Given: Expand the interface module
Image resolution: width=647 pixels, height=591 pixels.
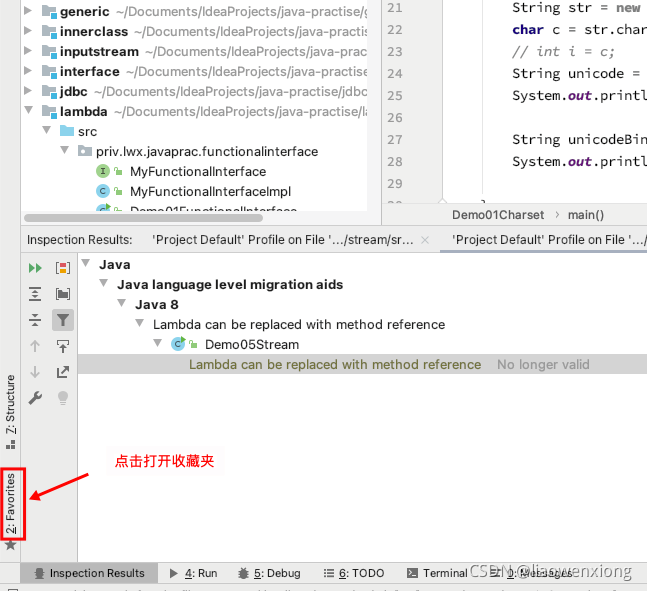Looking at the screenshot, I should pos(28,71).
